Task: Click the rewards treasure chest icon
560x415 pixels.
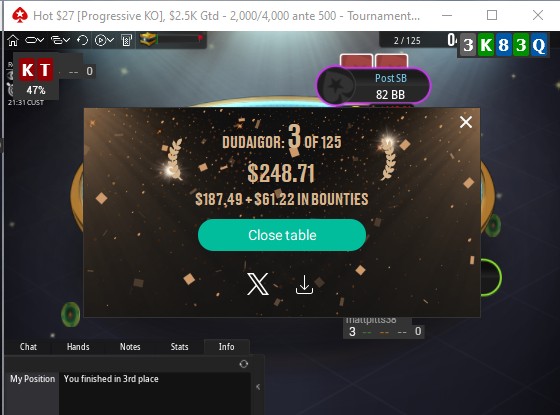Action: [148, 40]
